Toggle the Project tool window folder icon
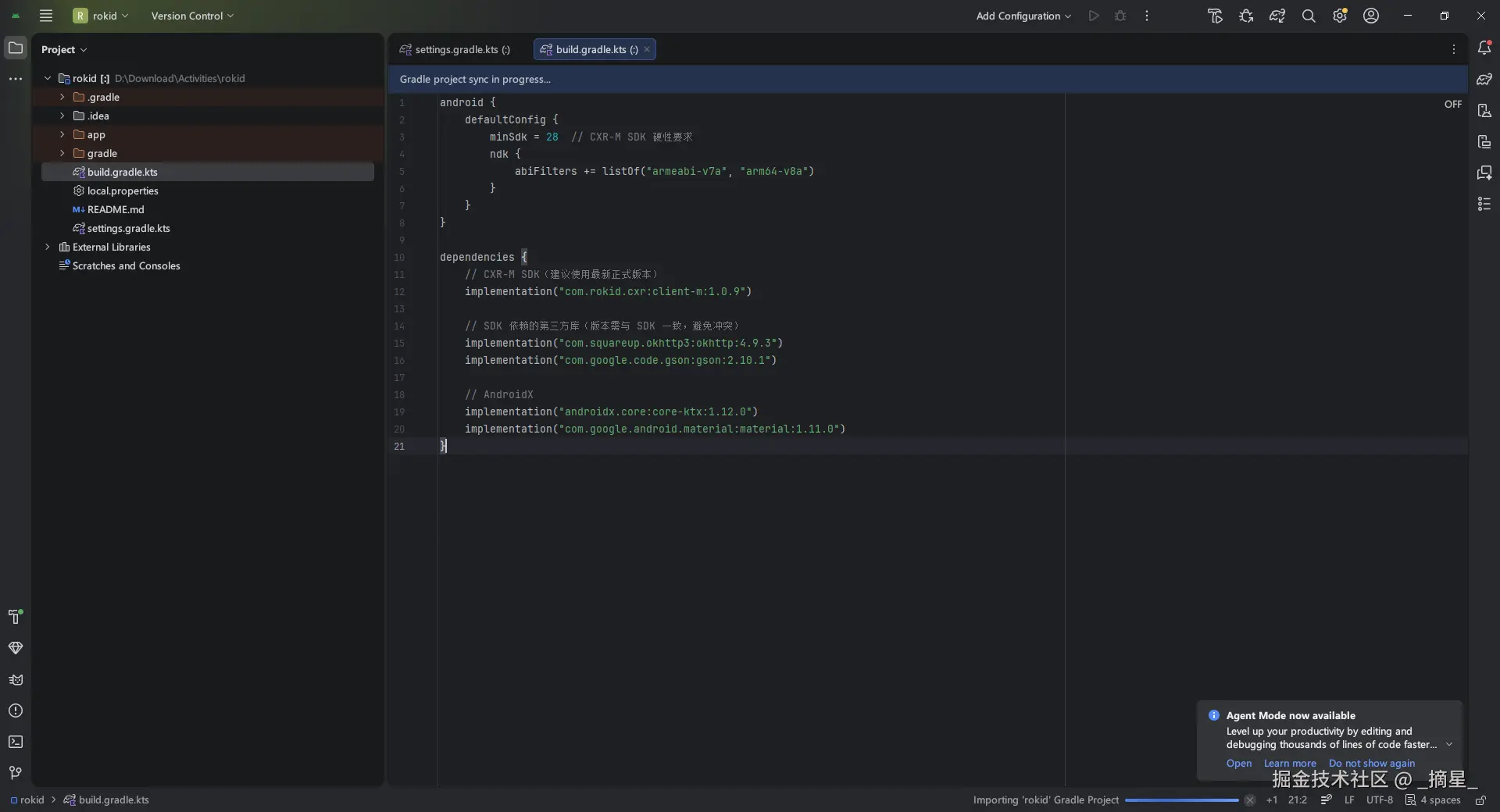Screen dimensions: 1500x812 coord(16,48)
